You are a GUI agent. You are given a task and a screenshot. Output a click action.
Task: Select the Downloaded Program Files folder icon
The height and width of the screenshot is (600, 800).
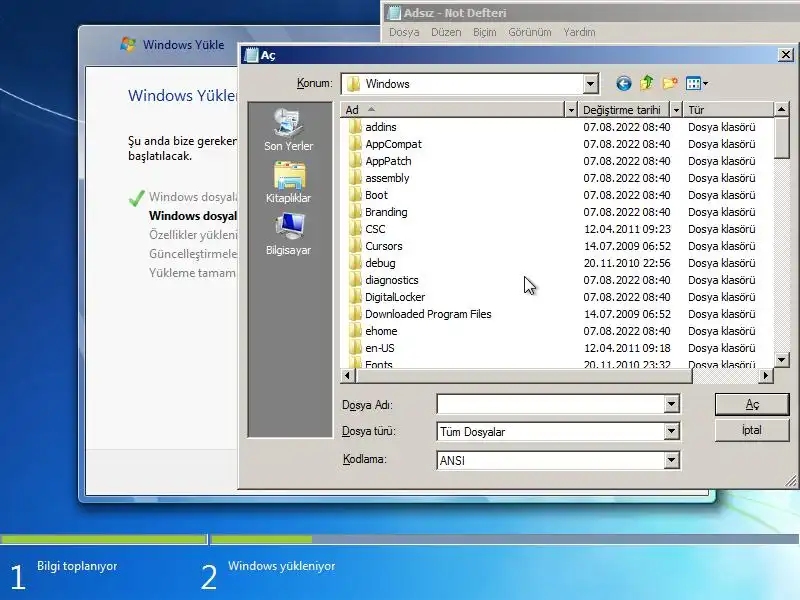[x=355, y=314]
